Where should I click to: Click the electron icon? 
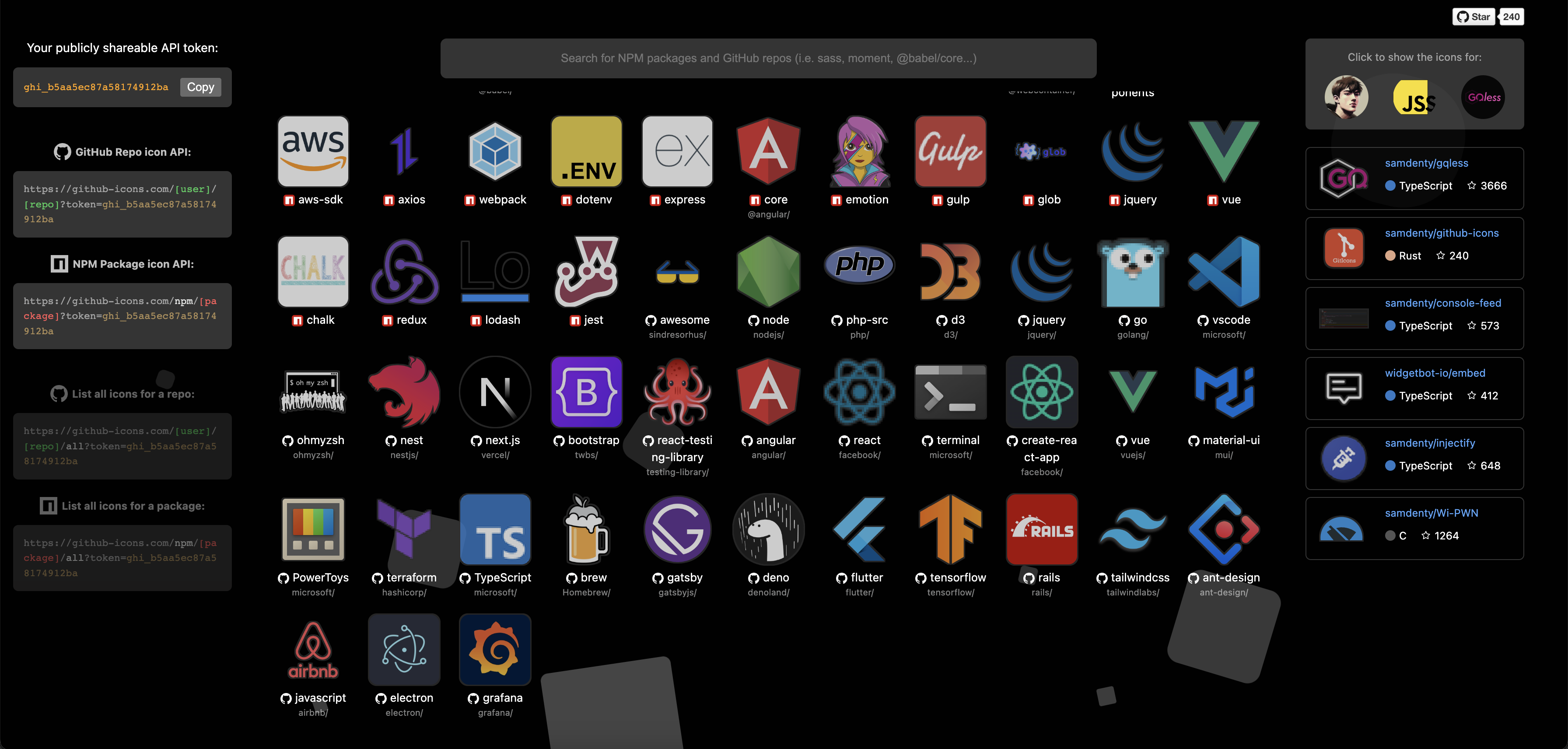(x=404, y=650)
